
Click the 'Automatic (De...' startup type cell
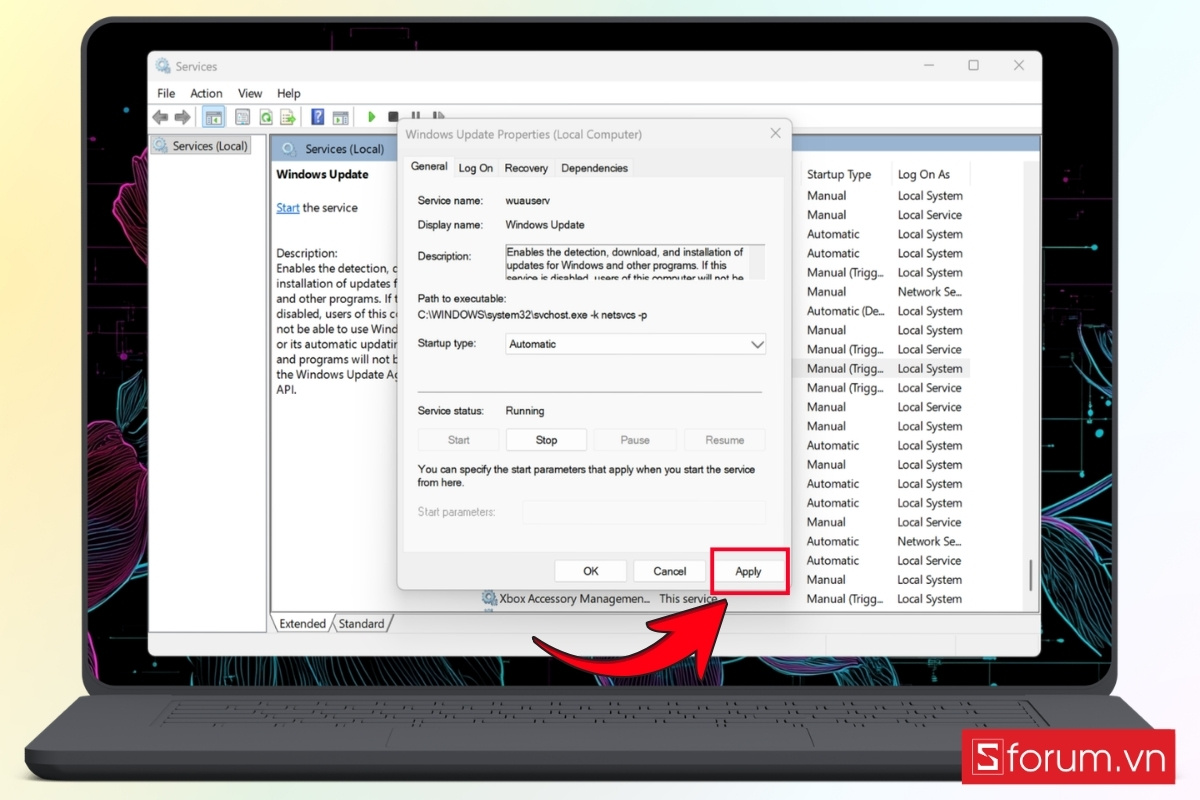click(846, 311)
